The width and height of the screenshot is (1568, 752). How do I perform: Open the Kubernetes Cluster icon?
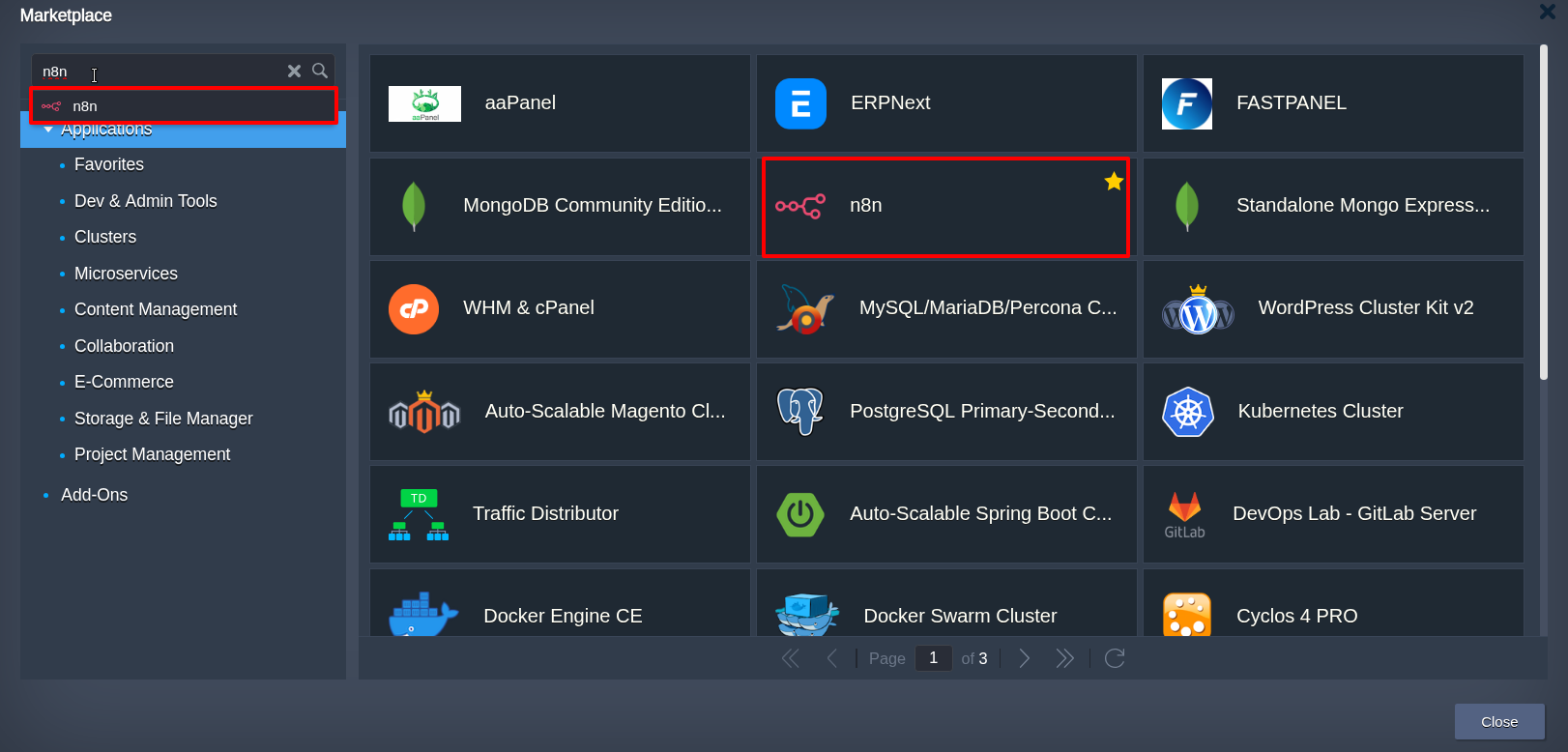click(1187, 412)
